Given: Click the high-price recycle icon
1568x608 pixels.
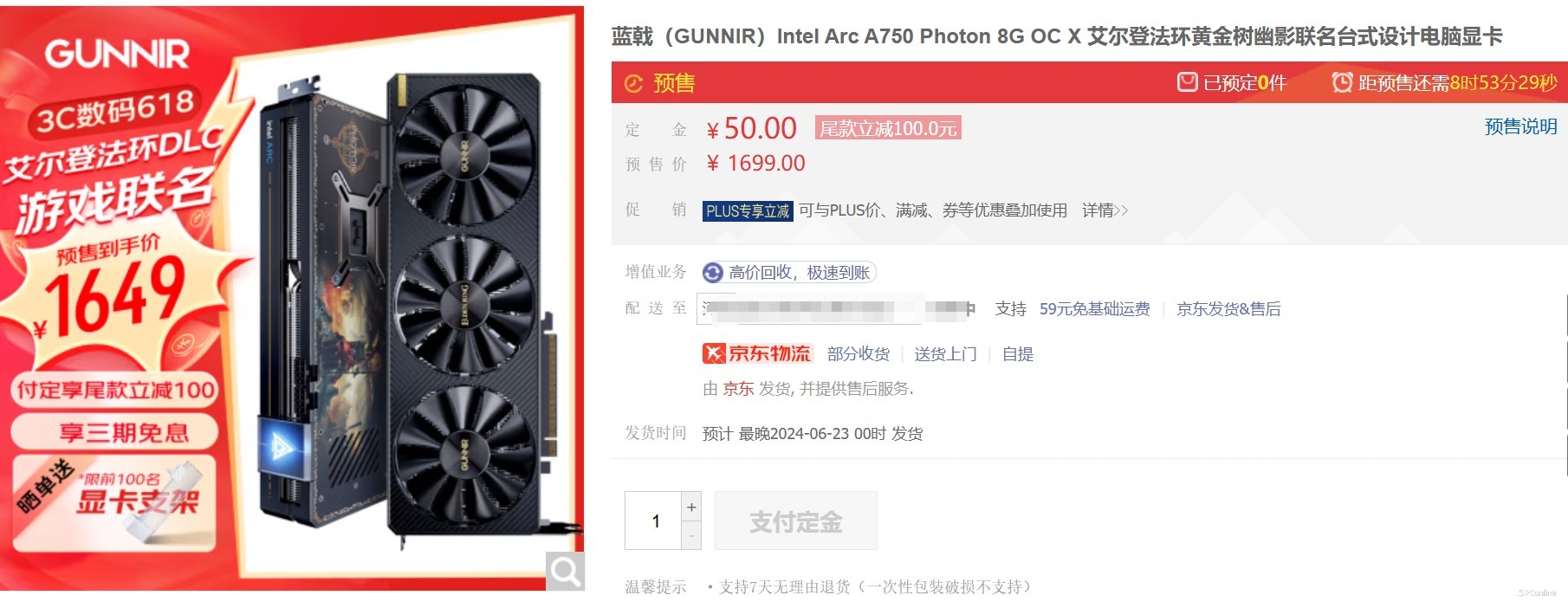Looking at the screenshot, I should coord(713,273).
